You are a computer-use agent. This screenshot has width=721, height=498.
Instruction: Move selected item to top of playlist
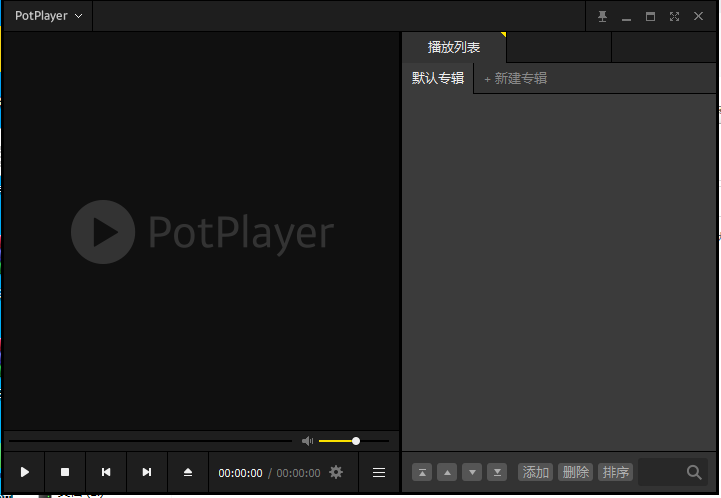coord(422,472)
